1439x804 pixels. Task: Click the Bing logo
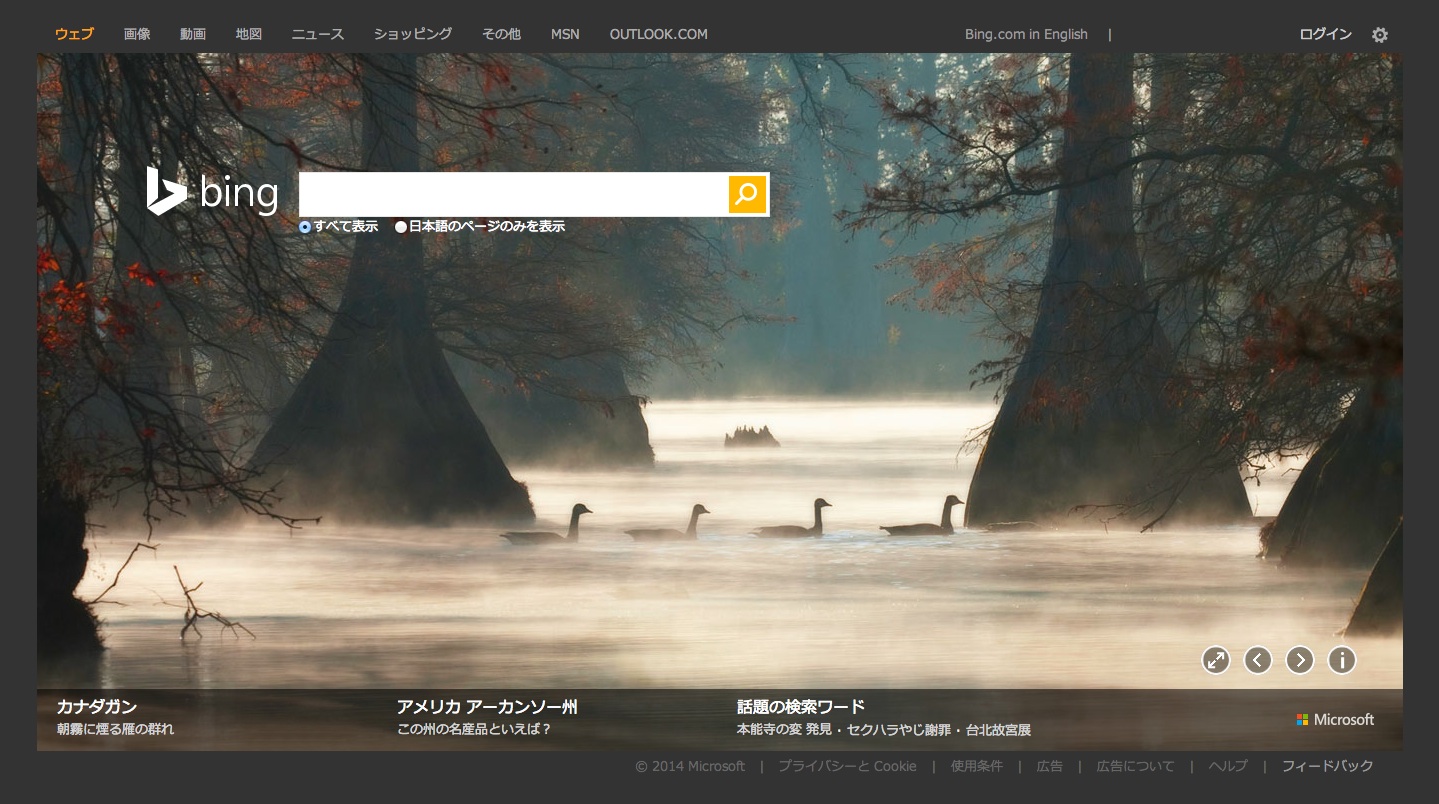(x=213, y=192)
